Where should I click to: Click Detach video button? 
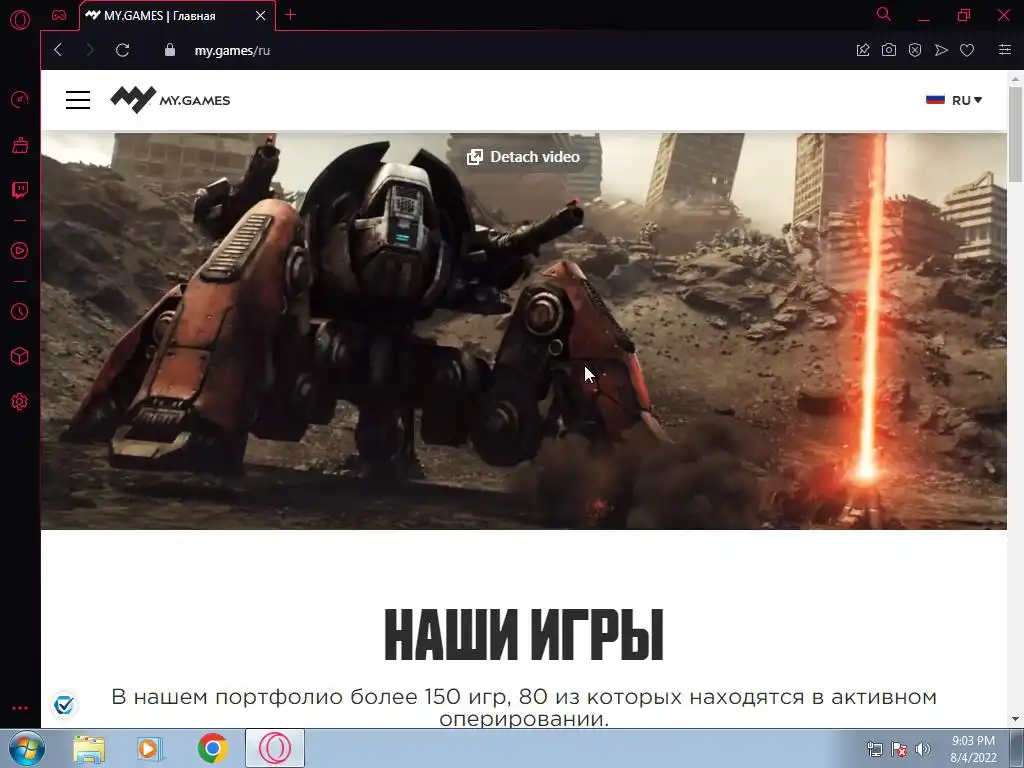[523, 157]
